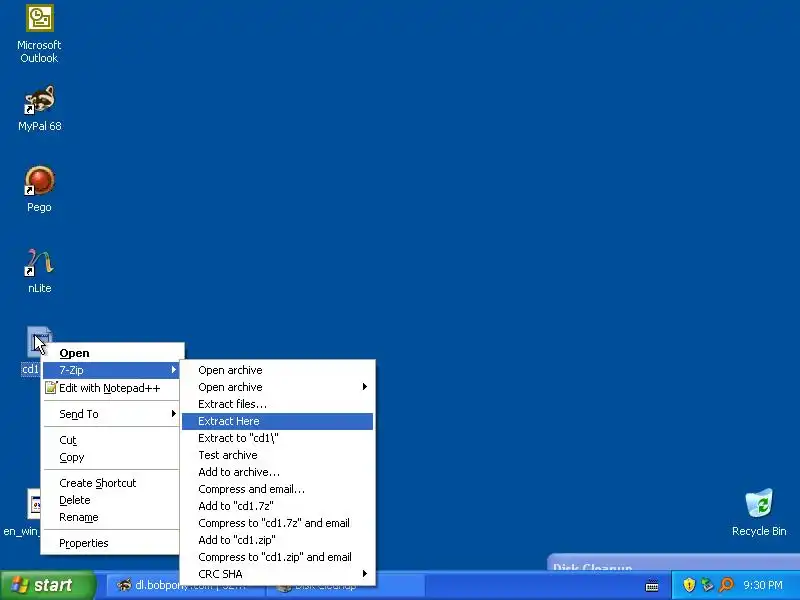Viewport: 800px width, 600px height.
Task: Select the Pego desktop shortcut
Action: tap(39, 189)
